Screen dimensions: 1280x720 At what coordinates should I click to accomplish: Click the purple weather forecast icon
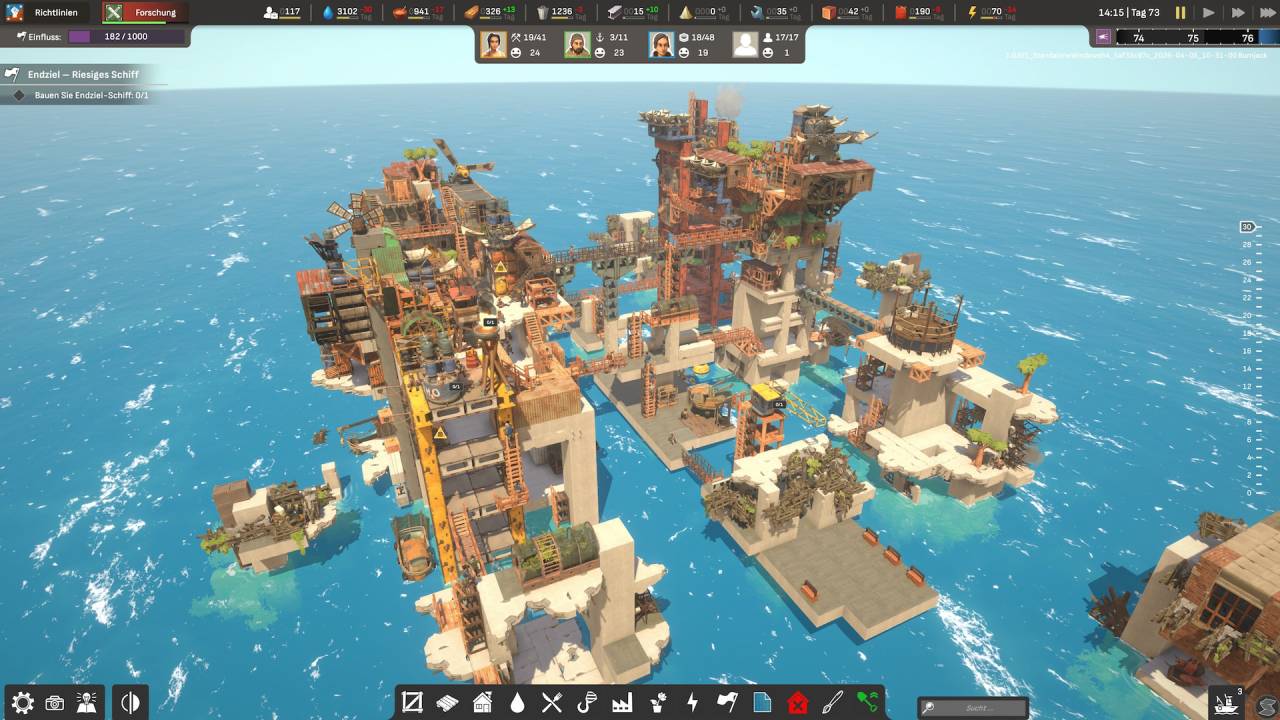click(x=1103, y=37)
